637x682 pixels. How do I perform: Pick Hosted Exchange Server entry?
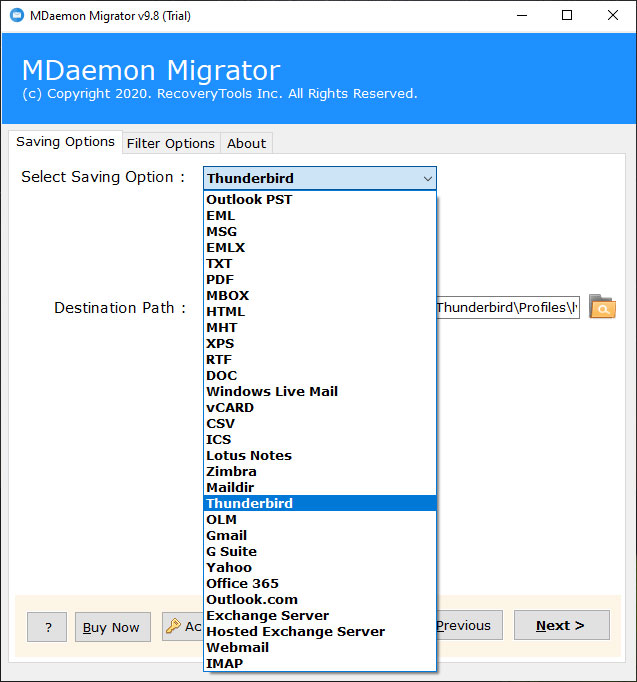point(320,632)
